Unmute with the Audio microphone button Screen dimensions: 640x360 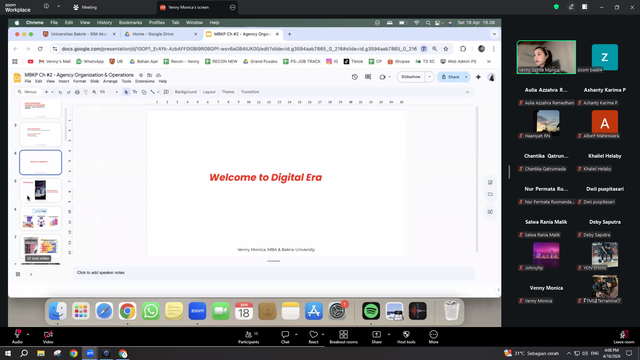[x=17, y=336]
